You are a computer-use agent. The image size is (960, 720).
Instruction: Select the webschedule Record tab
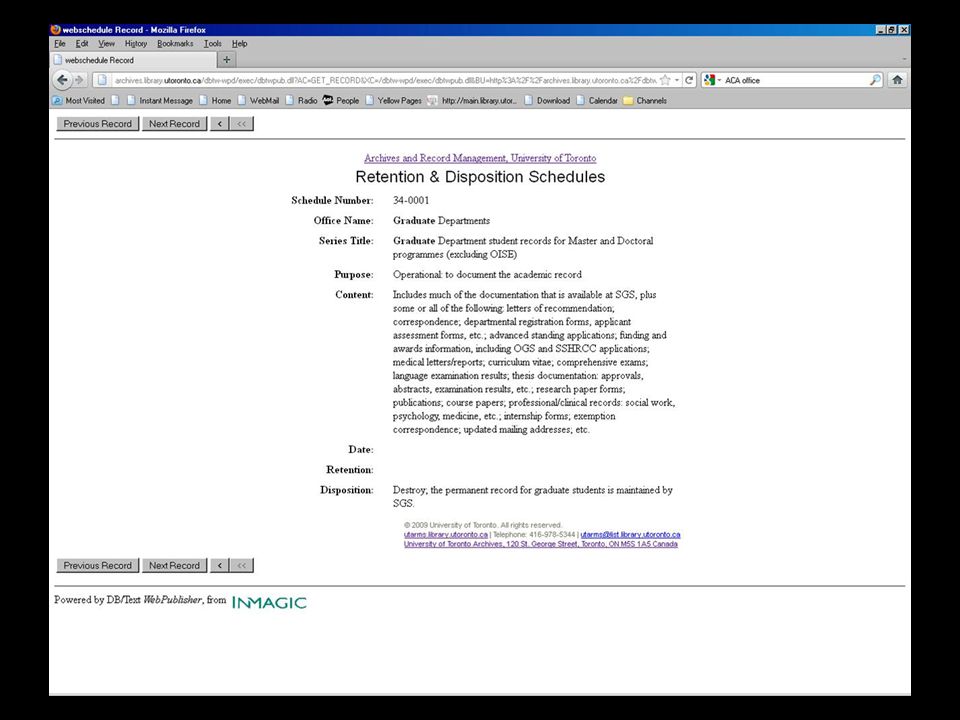[x=133, y=60]
